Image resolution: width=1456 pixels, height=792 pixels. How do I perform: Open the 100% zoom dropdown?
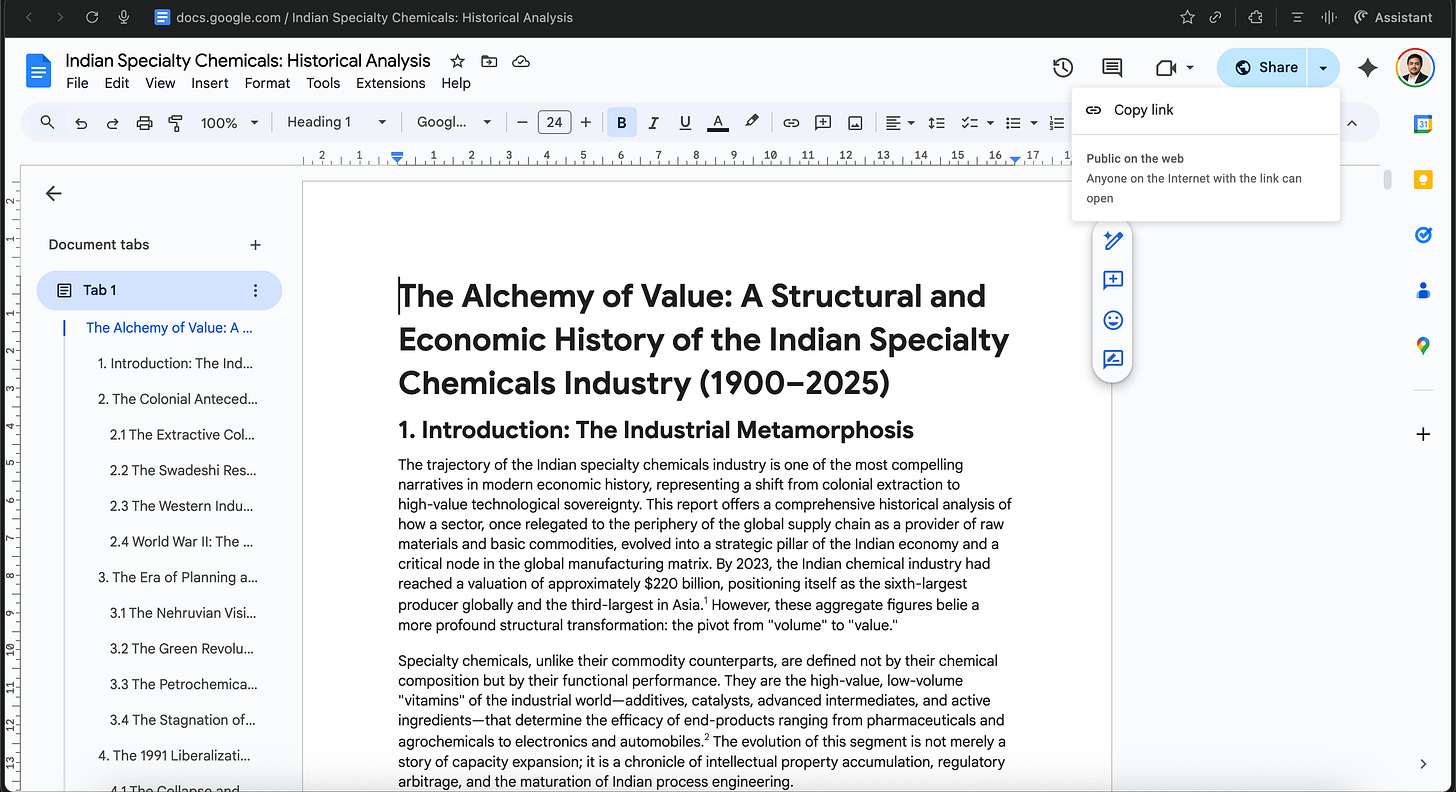[x=229, y=122]
